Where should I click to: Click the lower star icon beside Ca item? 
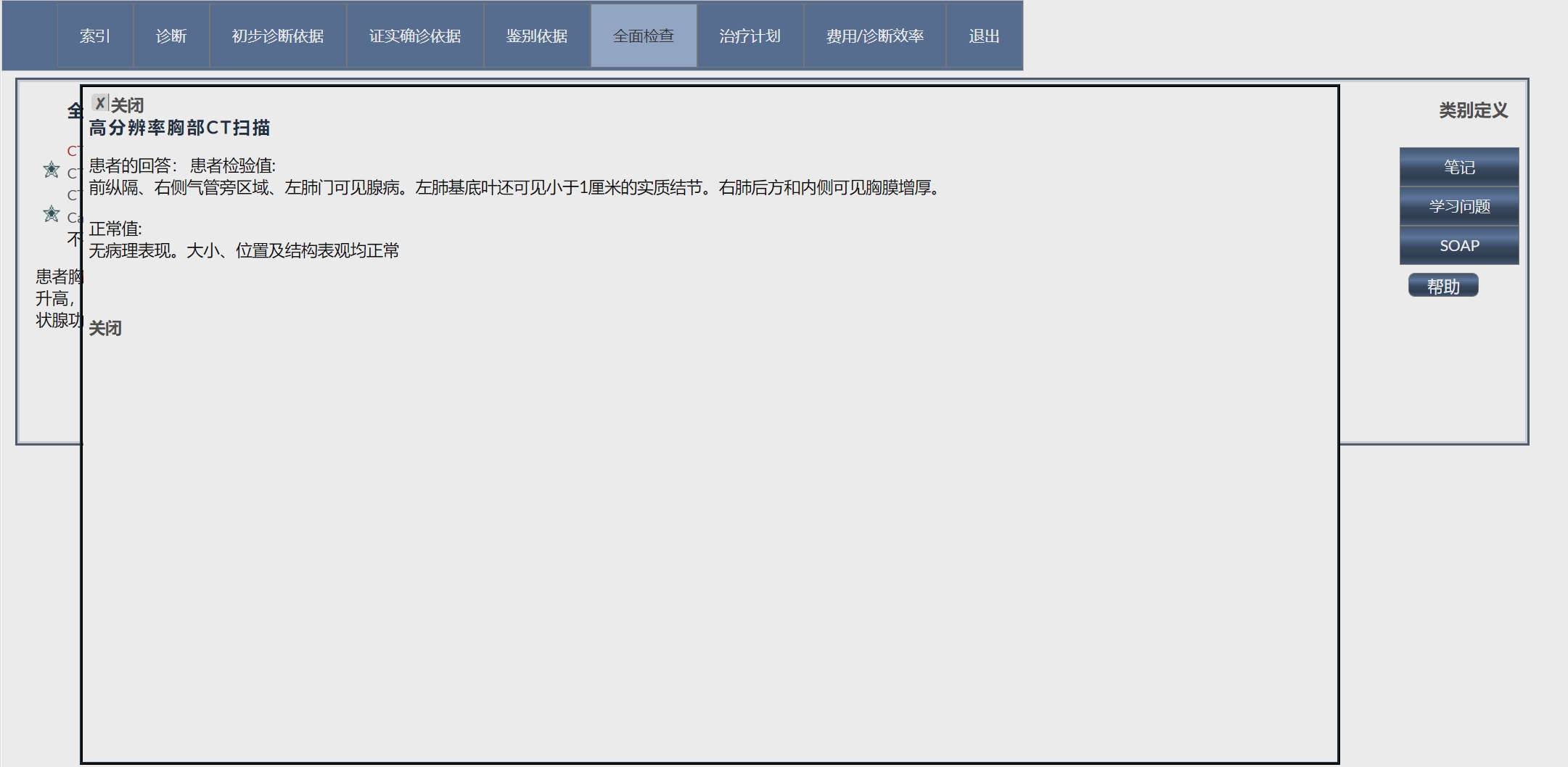(x=52, y=214)
